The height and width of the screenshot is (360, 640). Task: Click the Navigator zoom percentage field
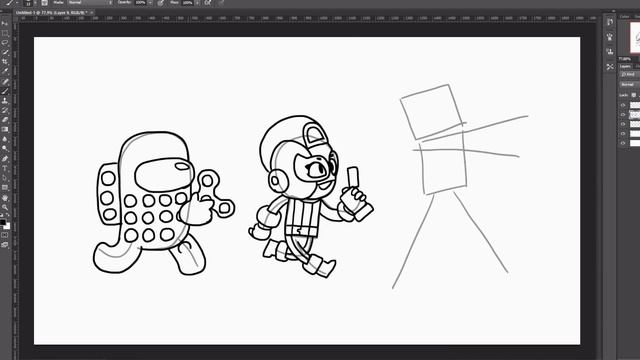[624, 59]
